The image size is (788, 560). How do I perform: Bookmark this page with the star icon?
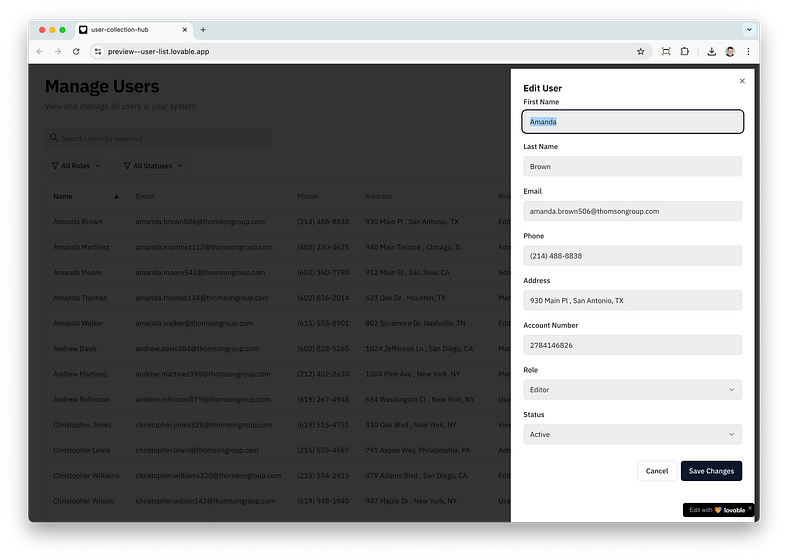point(640,51)
